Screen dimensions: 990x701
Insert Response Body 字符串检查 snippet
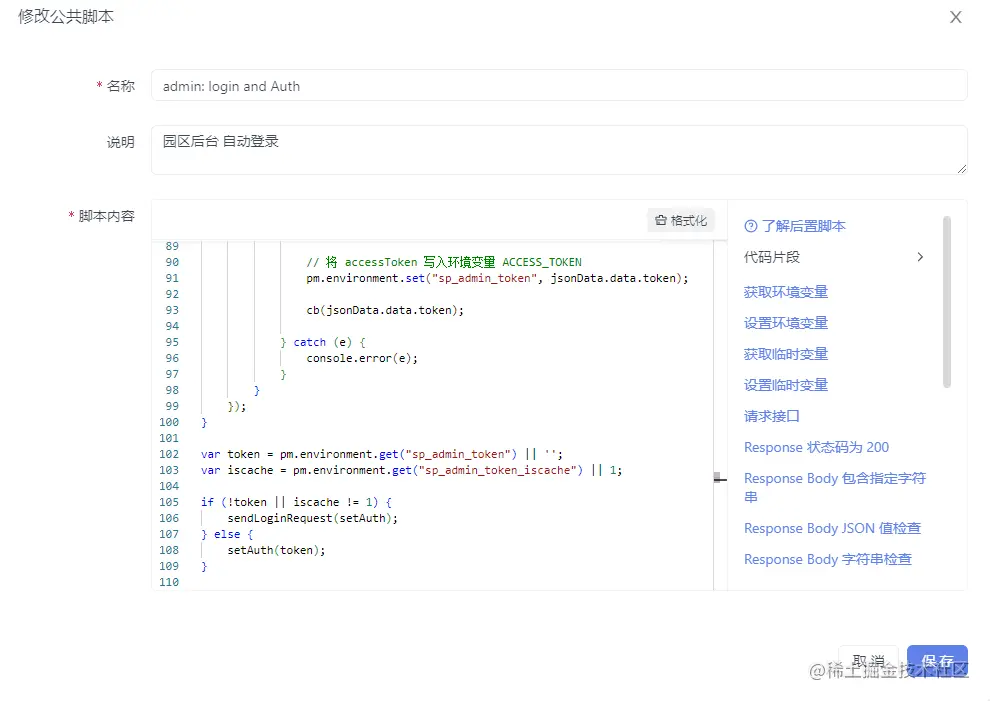[x=828, y=559]
